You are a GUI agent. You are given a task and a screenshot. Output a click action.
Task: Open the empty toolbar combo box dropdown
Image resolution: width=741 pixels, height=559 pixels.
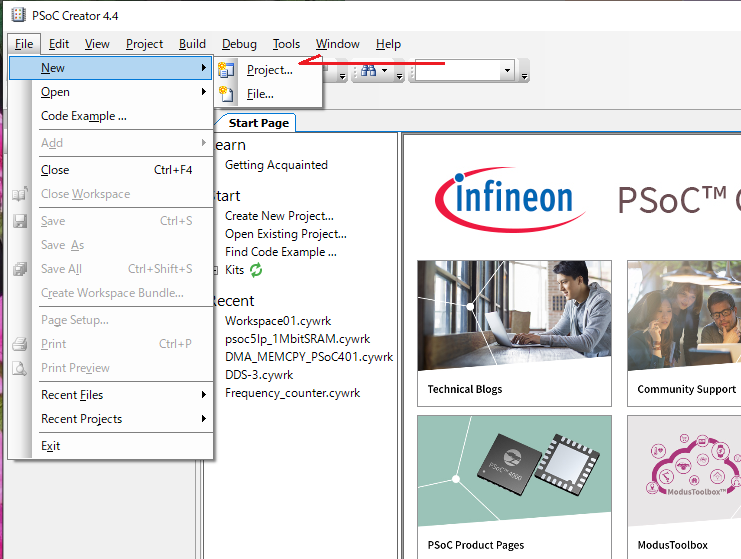pyautogui.click(x=507, y=71)
